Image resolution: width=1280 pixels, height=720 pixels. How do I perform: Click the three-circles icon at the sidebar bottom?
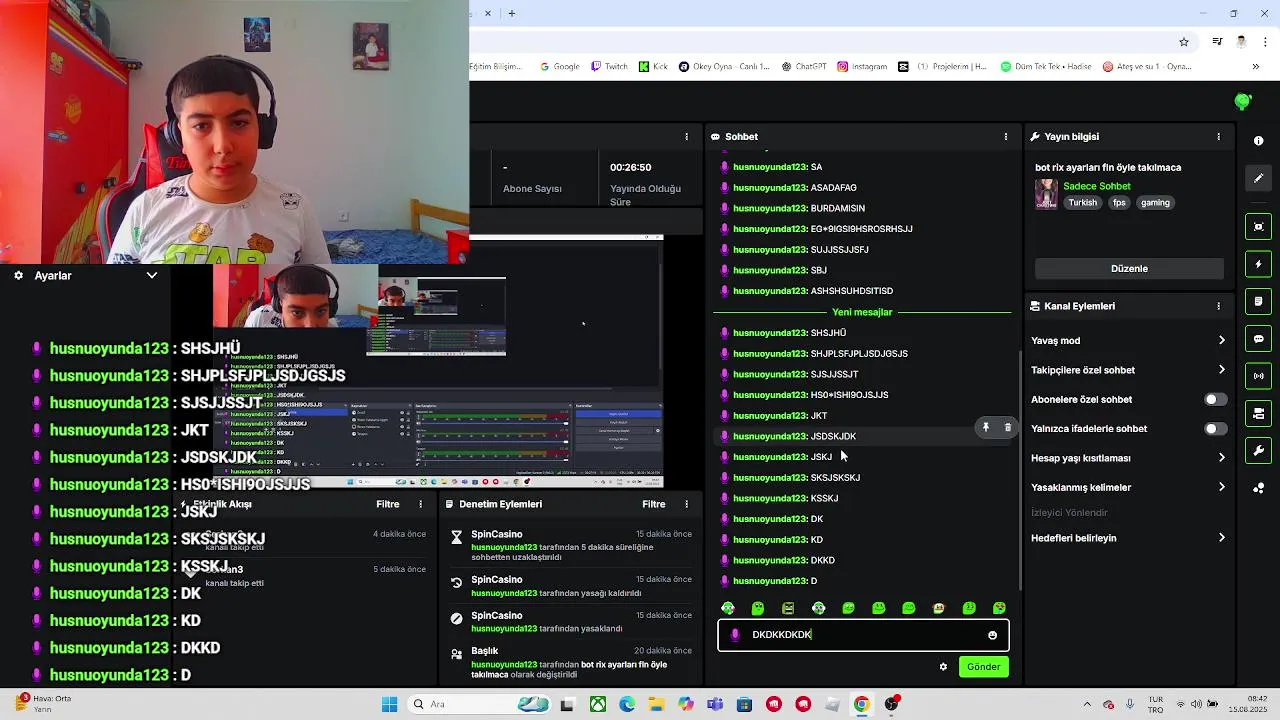[1258, 488]
